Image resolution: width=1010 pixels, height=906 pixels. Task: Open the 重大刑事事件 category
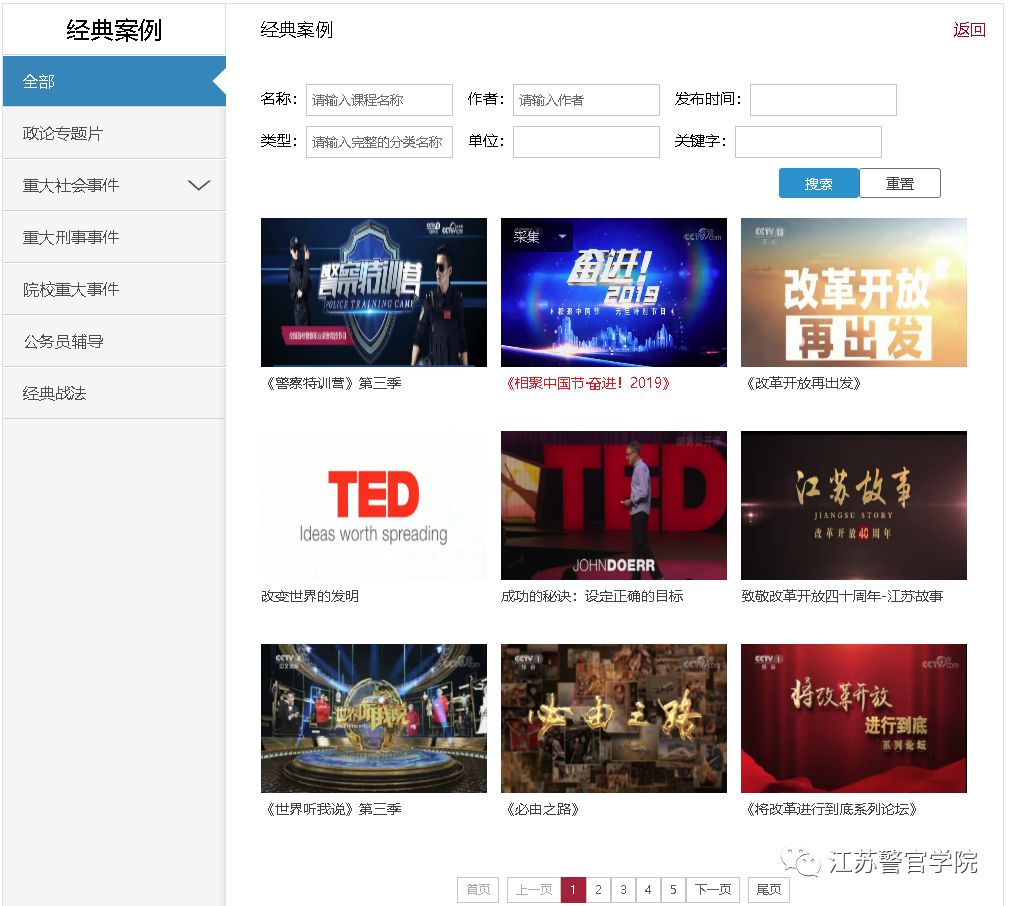point(114,238)
